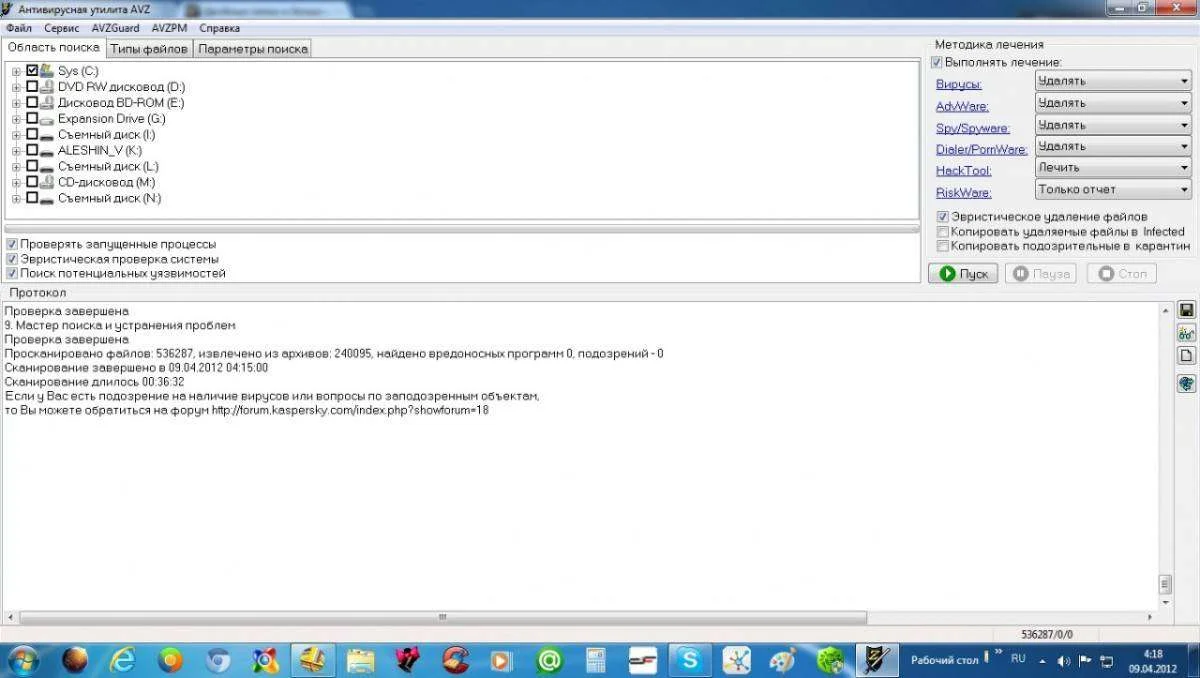1200x678 pixels.
Task: Toggle Выполнять лечение checkbox
Action: click(x=937, y=62)
